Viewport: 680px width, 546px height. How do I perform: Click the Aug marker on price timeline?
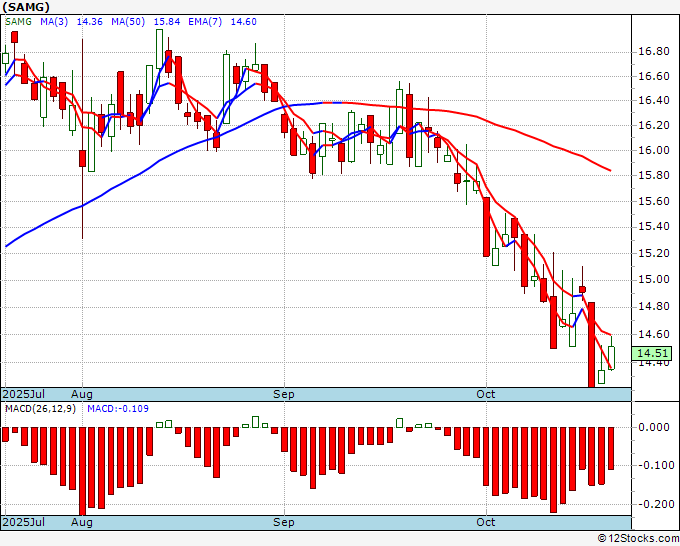[x=82, y=394]
